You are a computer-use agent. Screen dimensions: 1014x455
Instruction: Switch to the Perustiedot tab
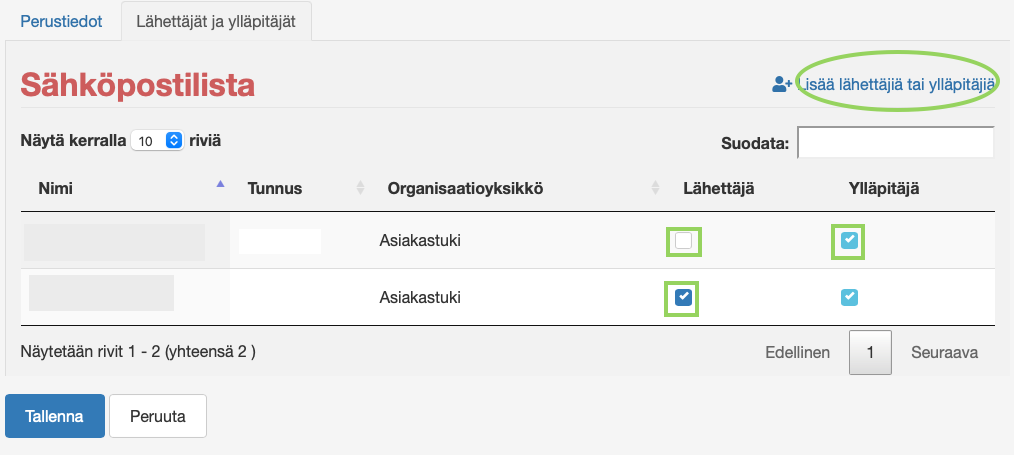[61, 20]
